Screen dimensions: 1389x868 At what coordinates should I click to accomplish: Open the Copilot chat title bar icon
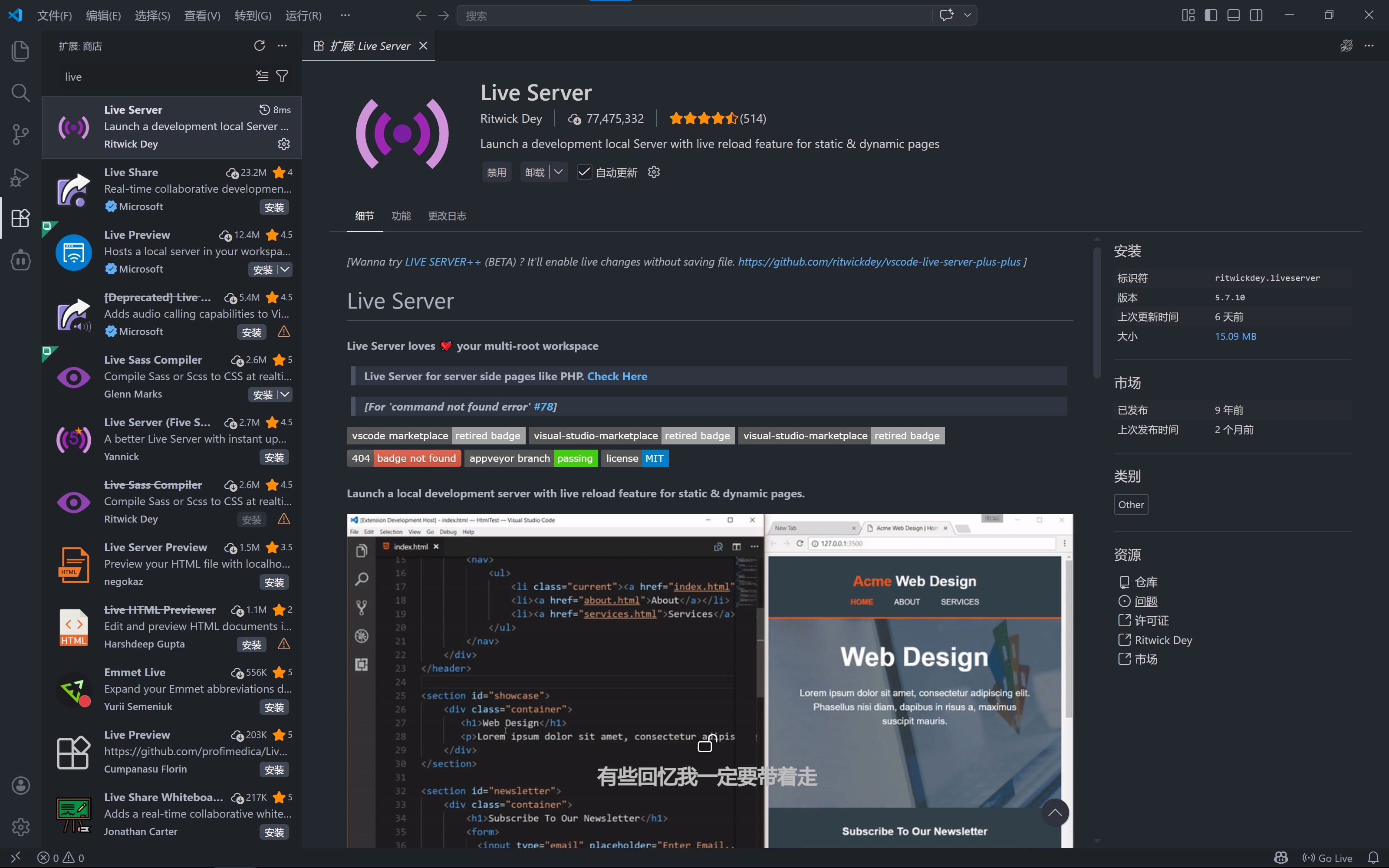(x=947, y=16)
